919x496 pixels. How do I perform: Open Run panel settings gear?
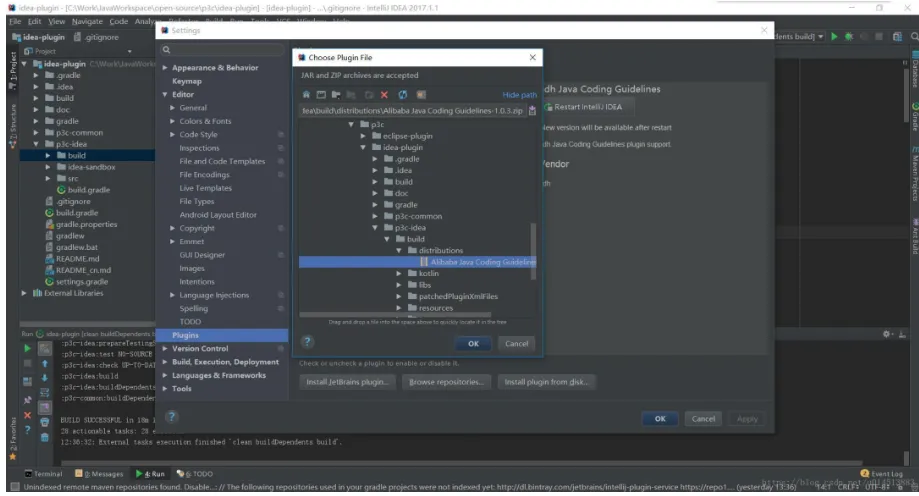tap(887, 334)
